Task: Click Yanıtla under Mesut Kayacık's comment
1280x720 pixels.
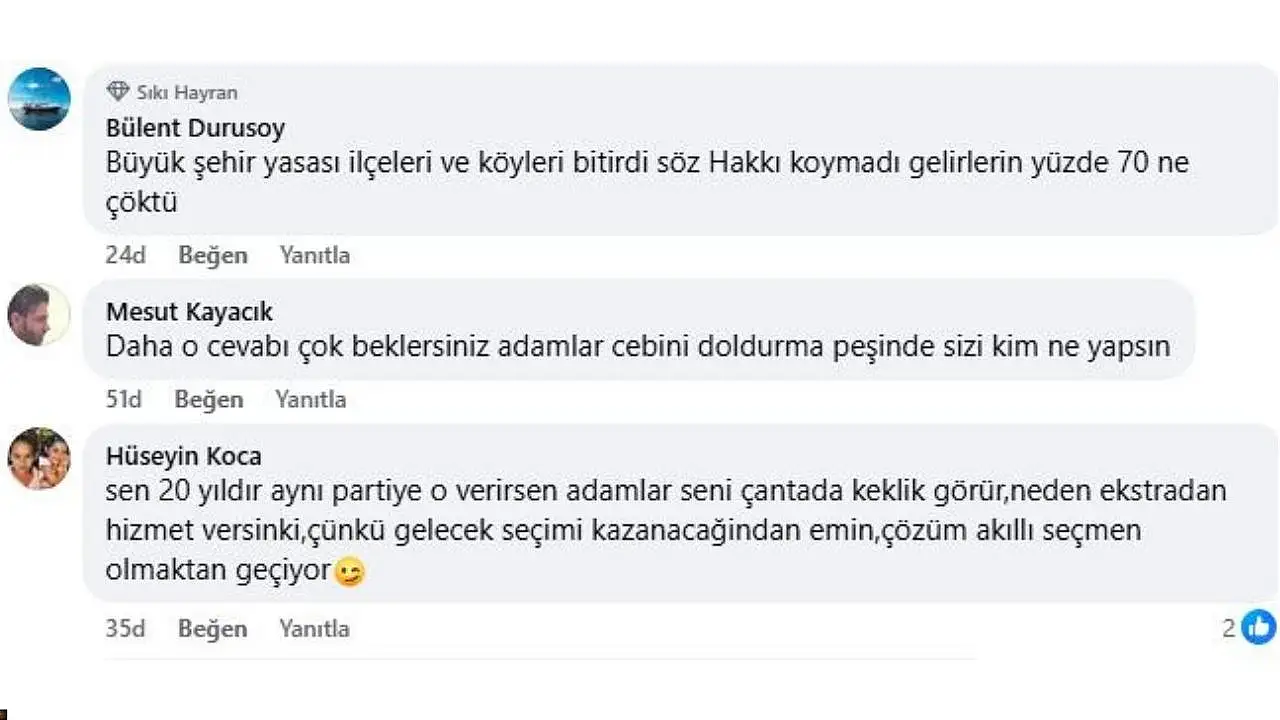Action: [310, 399]
